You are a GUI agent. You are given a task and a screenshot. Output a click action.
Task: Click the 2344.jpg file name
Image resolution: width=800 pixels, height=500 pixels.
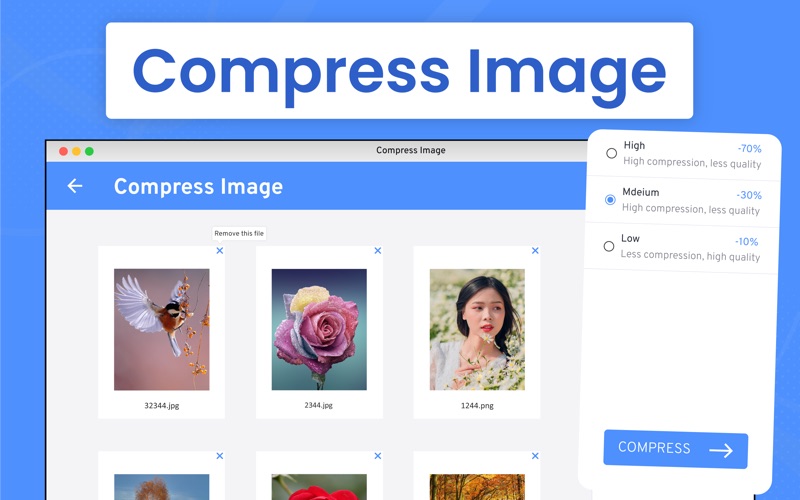pyautogui.click(x=318, y=405)
